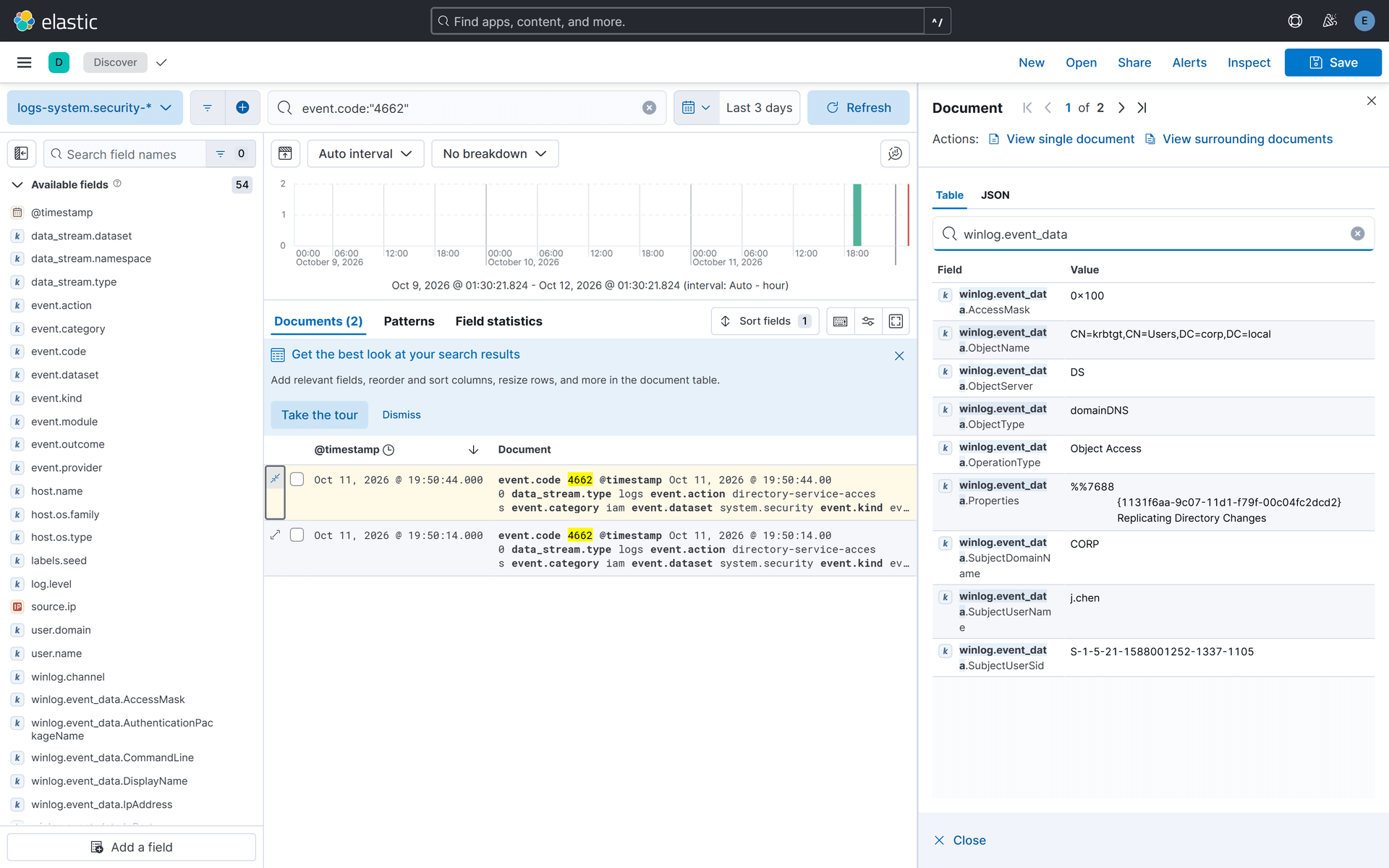Go to the first document in the flyout
Image resolution: width=1389 pixels, height=868 pixels.
click(x=1027, y=108)
